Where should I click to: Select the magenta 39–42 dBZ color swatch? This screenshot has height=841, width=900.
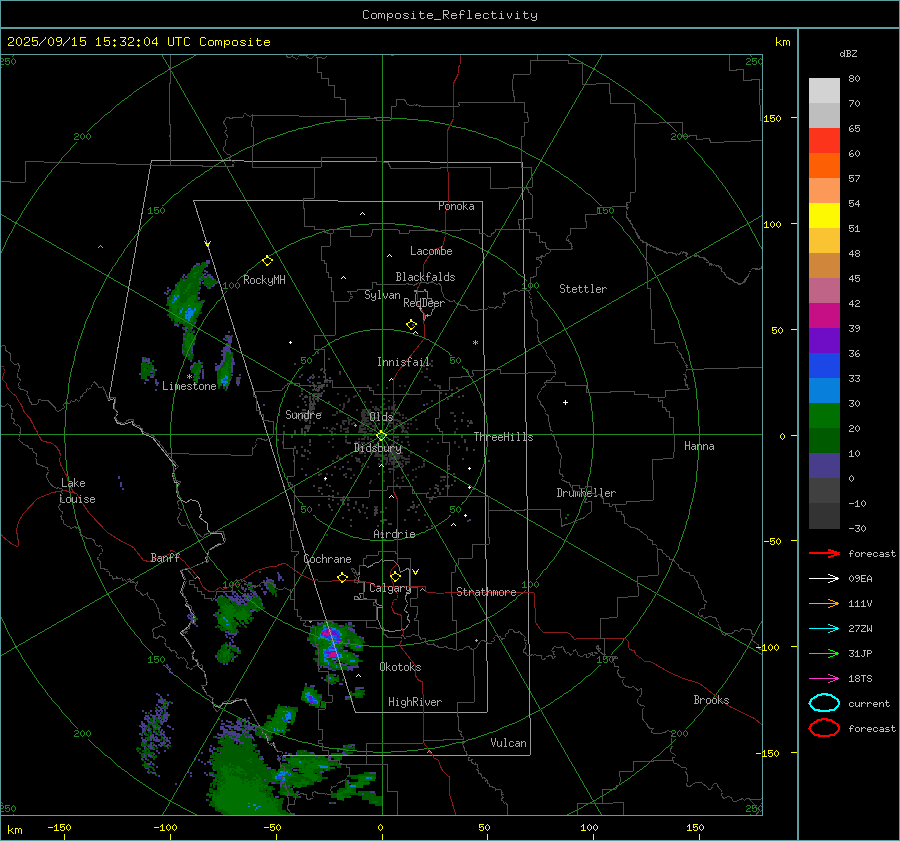click(x=824, y=316)
